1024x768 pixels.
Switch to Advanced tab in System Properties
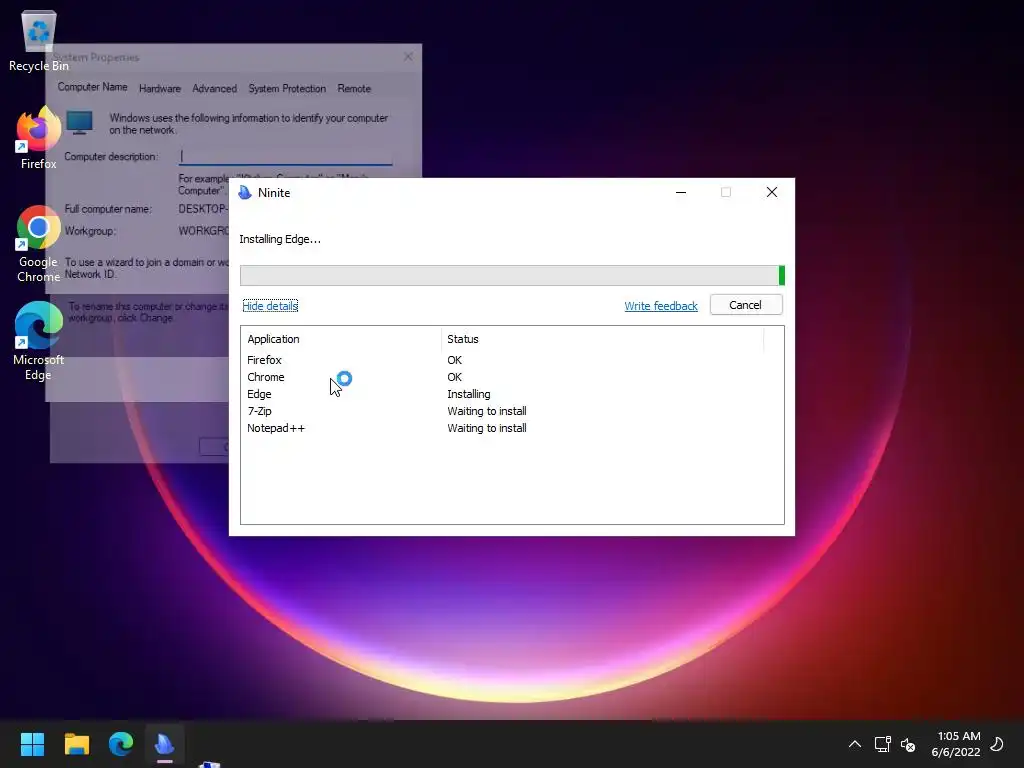[214, 88]
